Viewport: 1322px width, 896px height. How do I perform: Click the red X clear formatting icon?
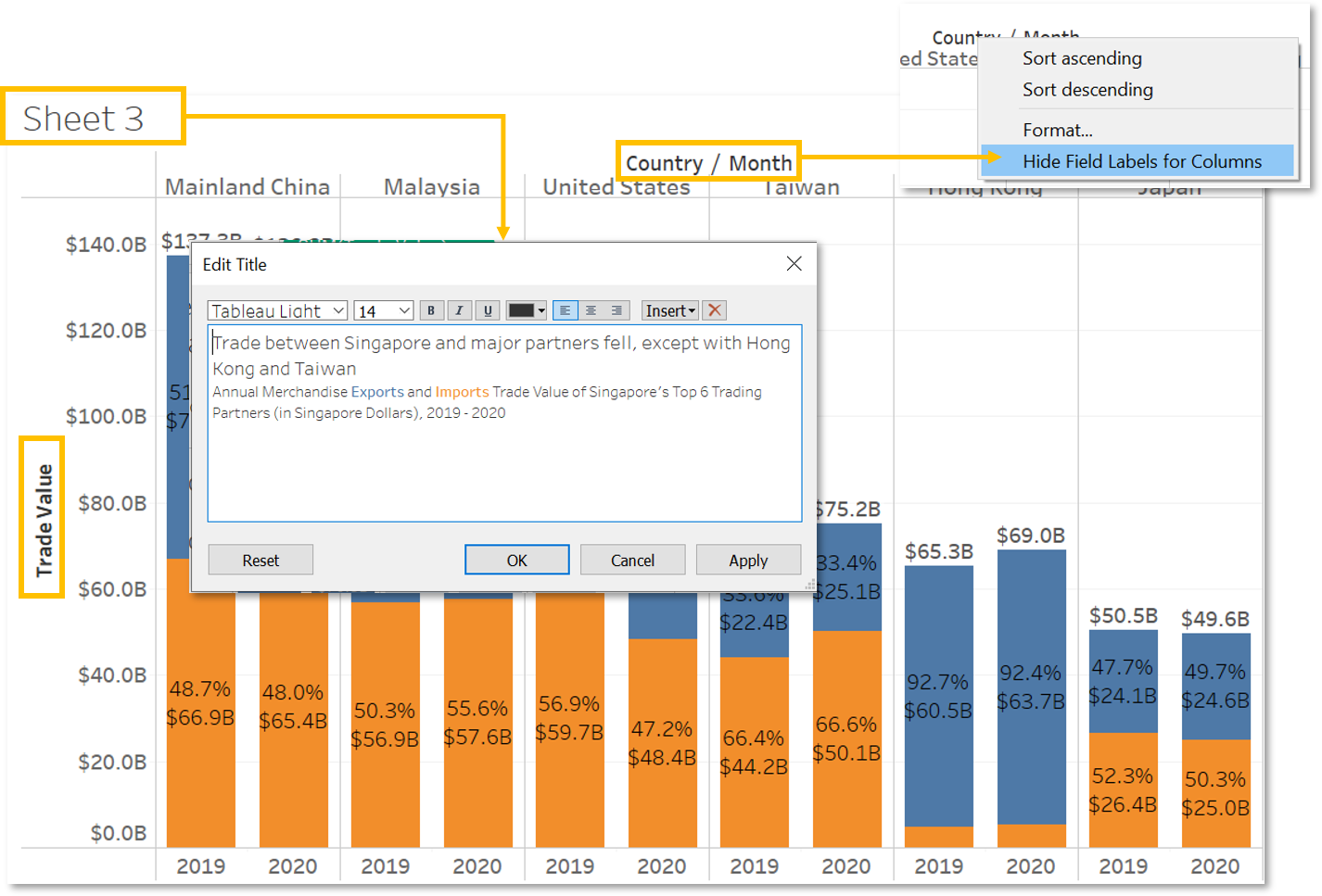pyautogui.click(x=714, y=310)
